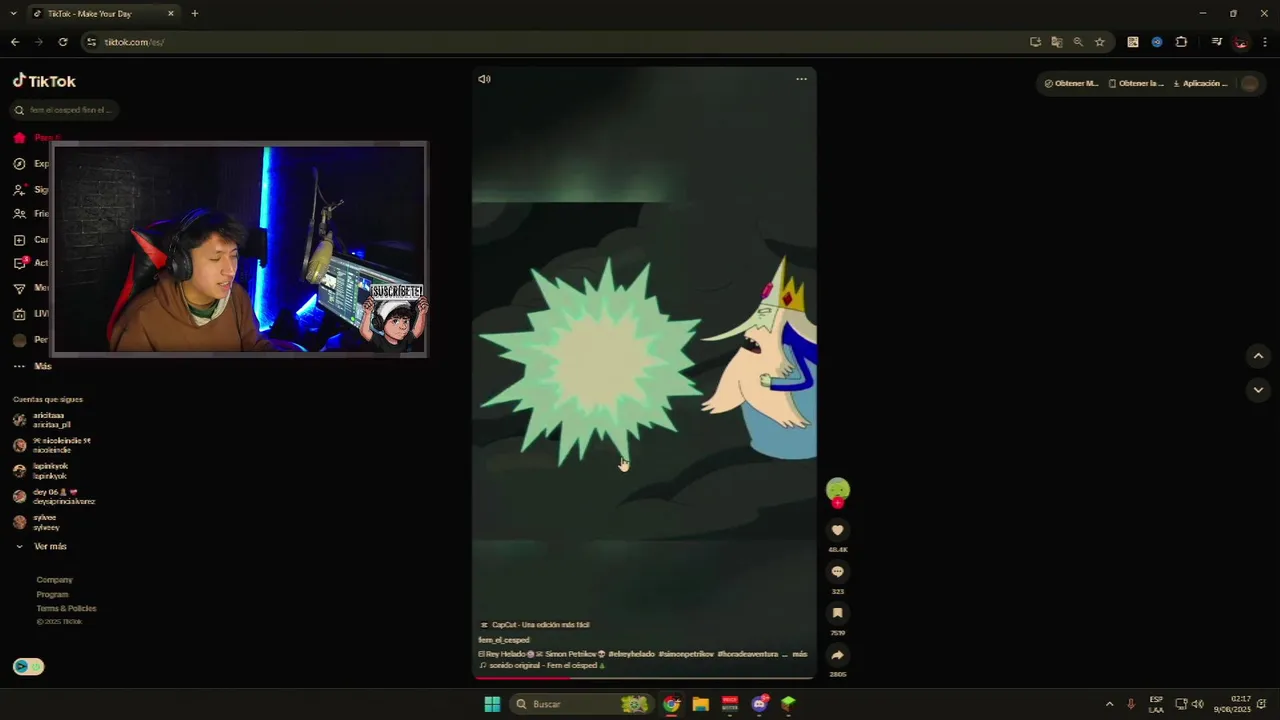Bookmark page with the star icon

(x=1099, y=42)
